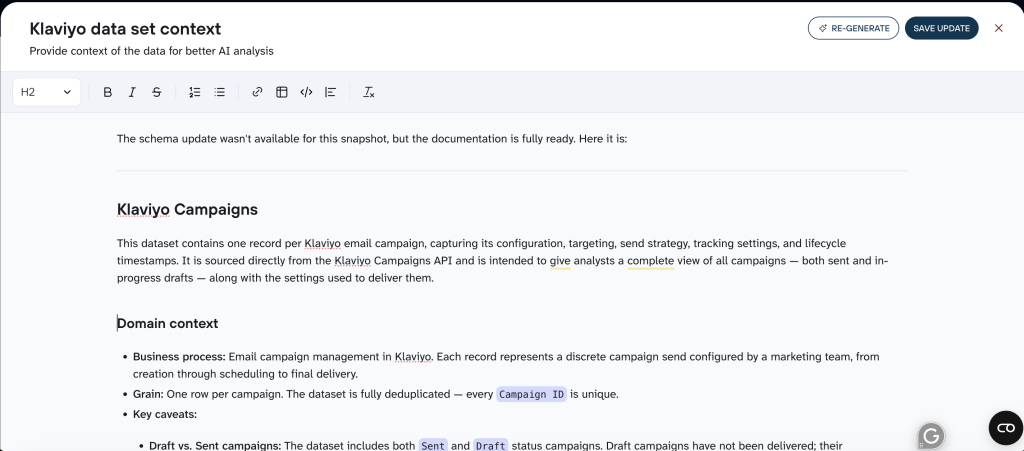Insert a bulleted list
This screenshot has height=451, width=1024.
tap(219, 92)
